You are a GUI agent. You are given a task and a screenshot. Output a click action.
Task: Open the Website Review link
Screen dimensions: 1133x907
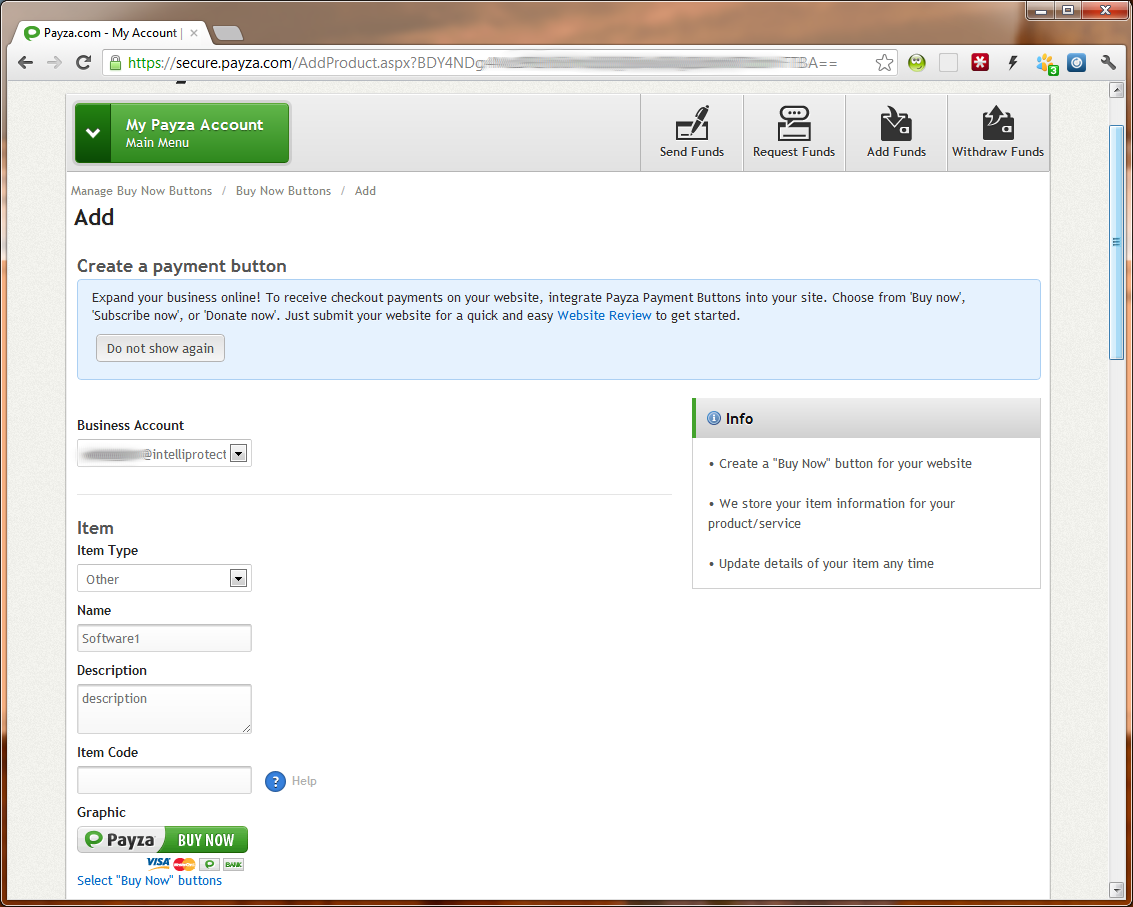(x=604, y=316)
